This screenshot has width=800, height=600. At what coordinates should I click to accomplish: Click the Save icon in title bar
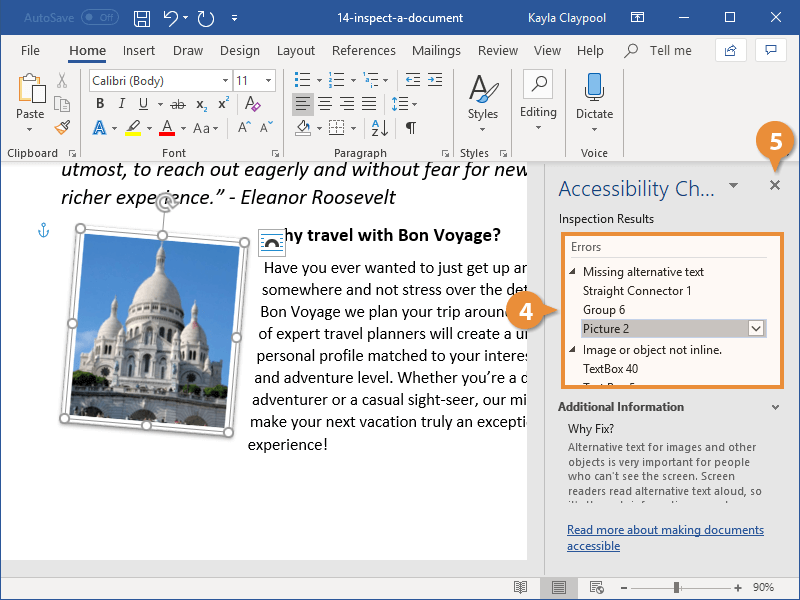(142, 18)
